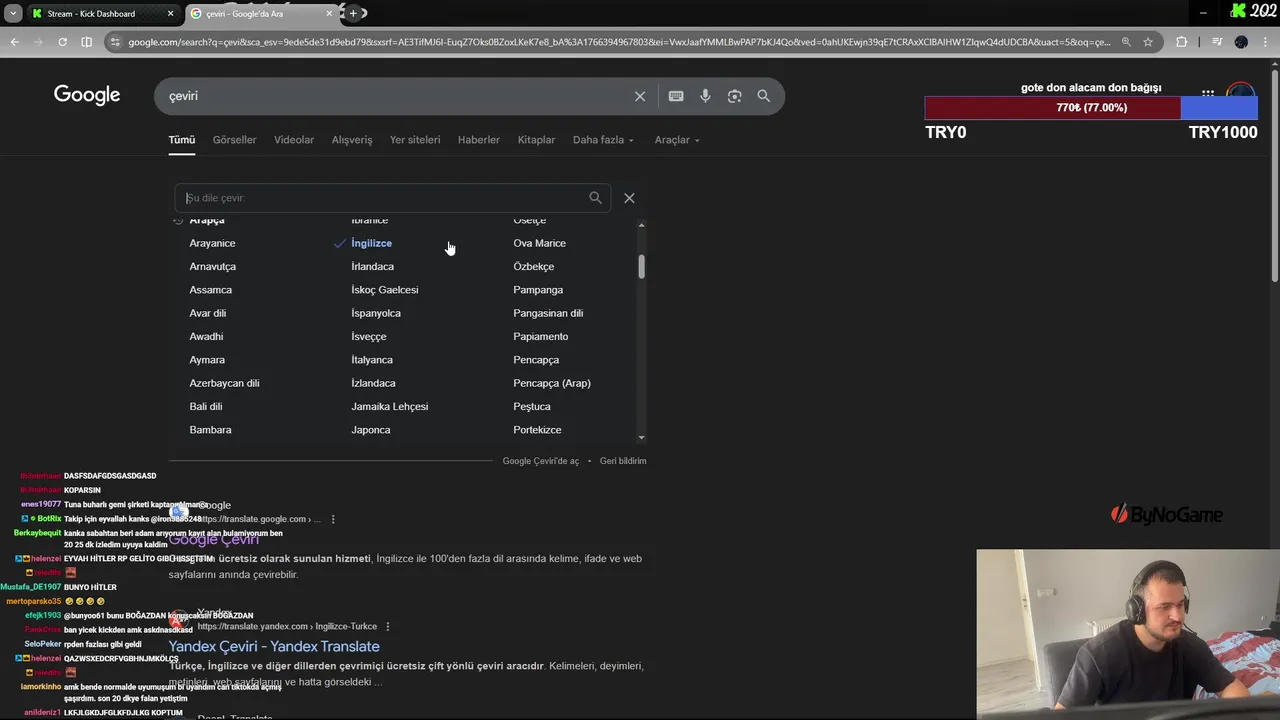Close the language picker with the X
Screen dimensions: 1280x720
[629, 198]
